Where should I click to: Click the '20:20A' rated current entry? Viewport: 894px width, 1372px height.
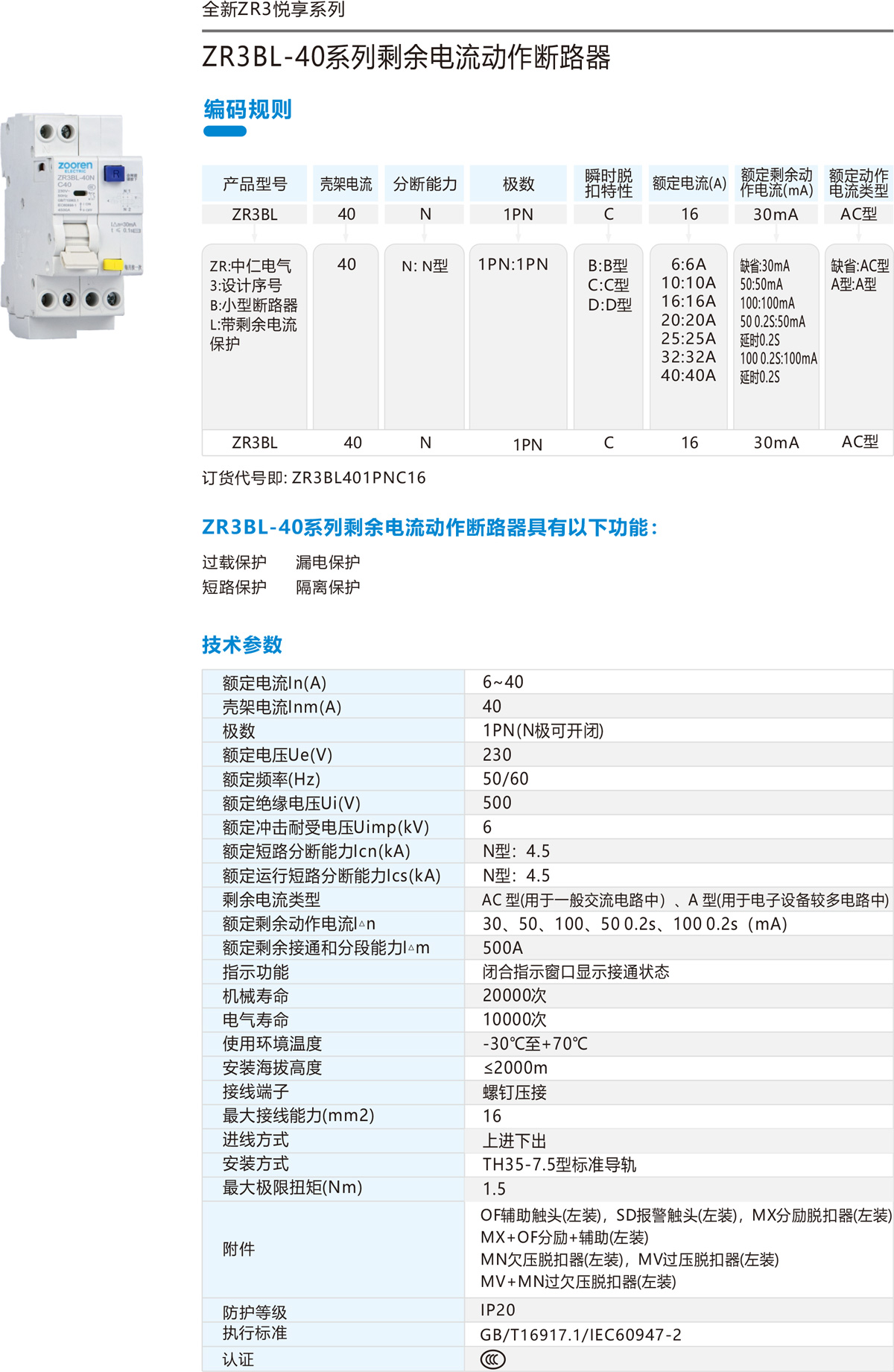[x=688, y=320]
